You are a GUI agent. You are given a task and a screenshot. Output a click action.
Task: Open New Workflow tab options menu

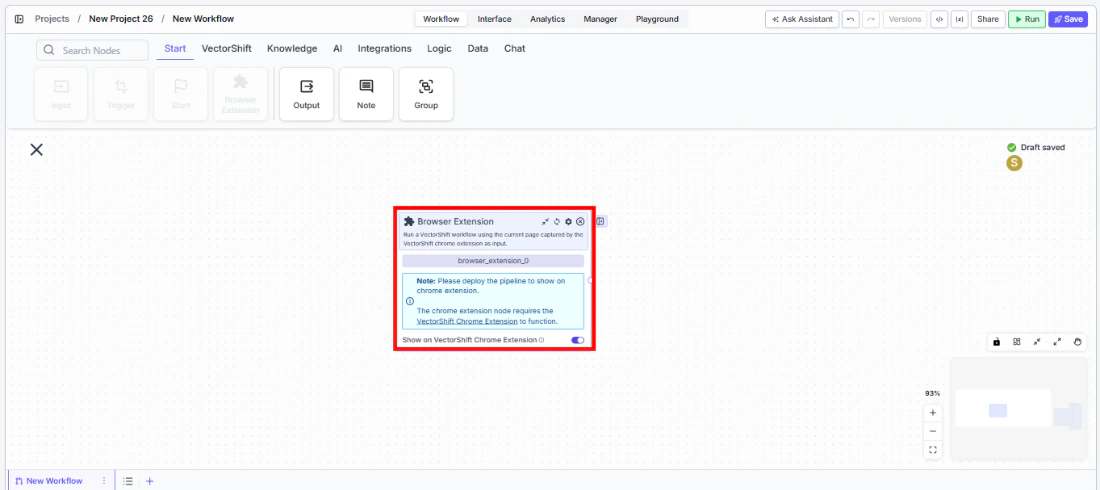104,481
